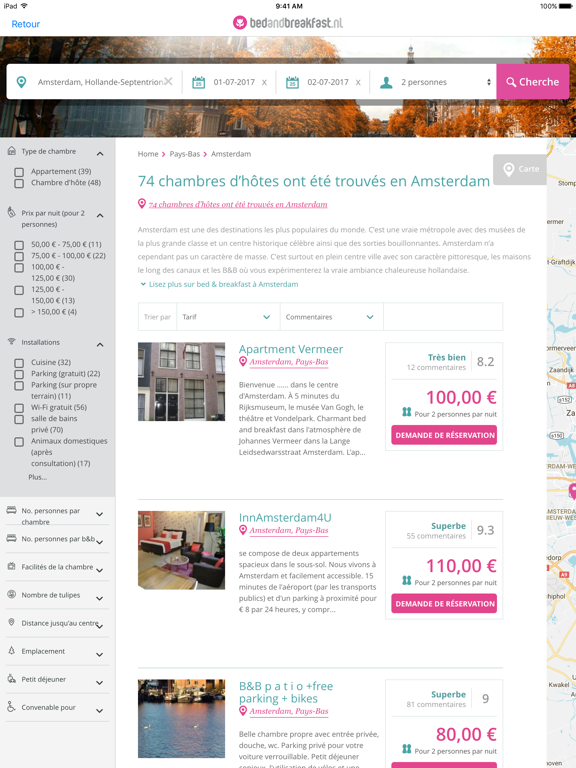Click the Distance jusqu'au centre pin icon
The width and height of the screenshot is (576, 768).
coord(11,622)
